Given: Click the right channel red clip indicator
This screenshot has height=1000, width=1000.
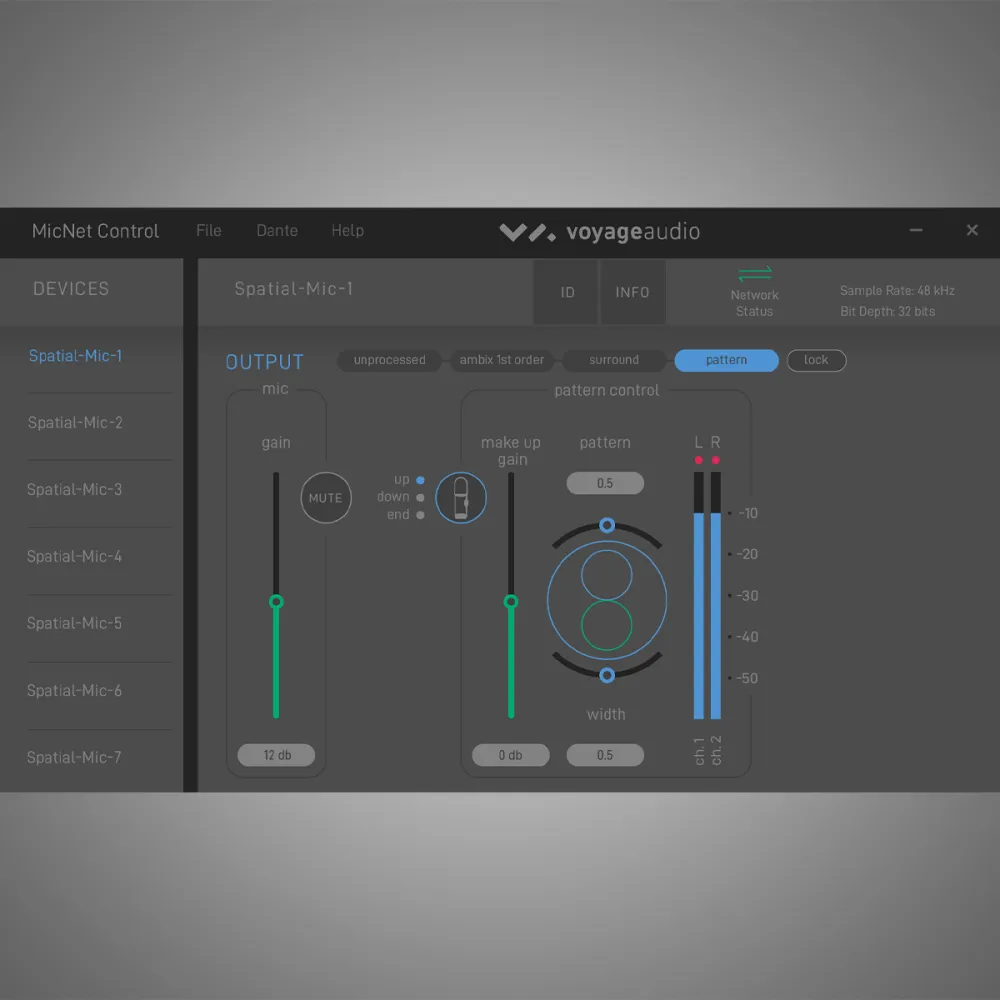Looking at the screenshot, I should pos(715,460).
